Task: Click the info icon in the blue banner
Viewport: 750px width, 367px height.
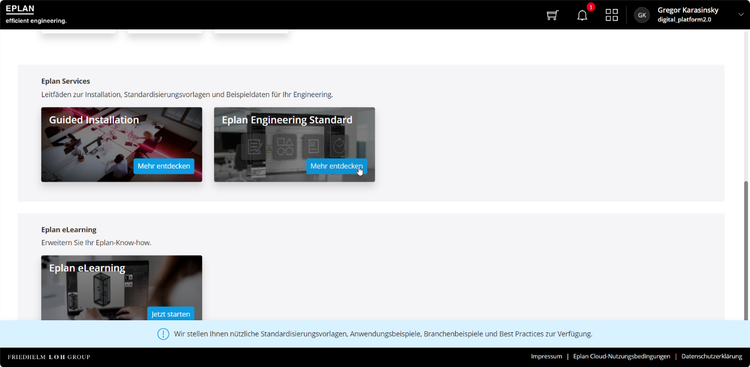Action: [163, 334]
